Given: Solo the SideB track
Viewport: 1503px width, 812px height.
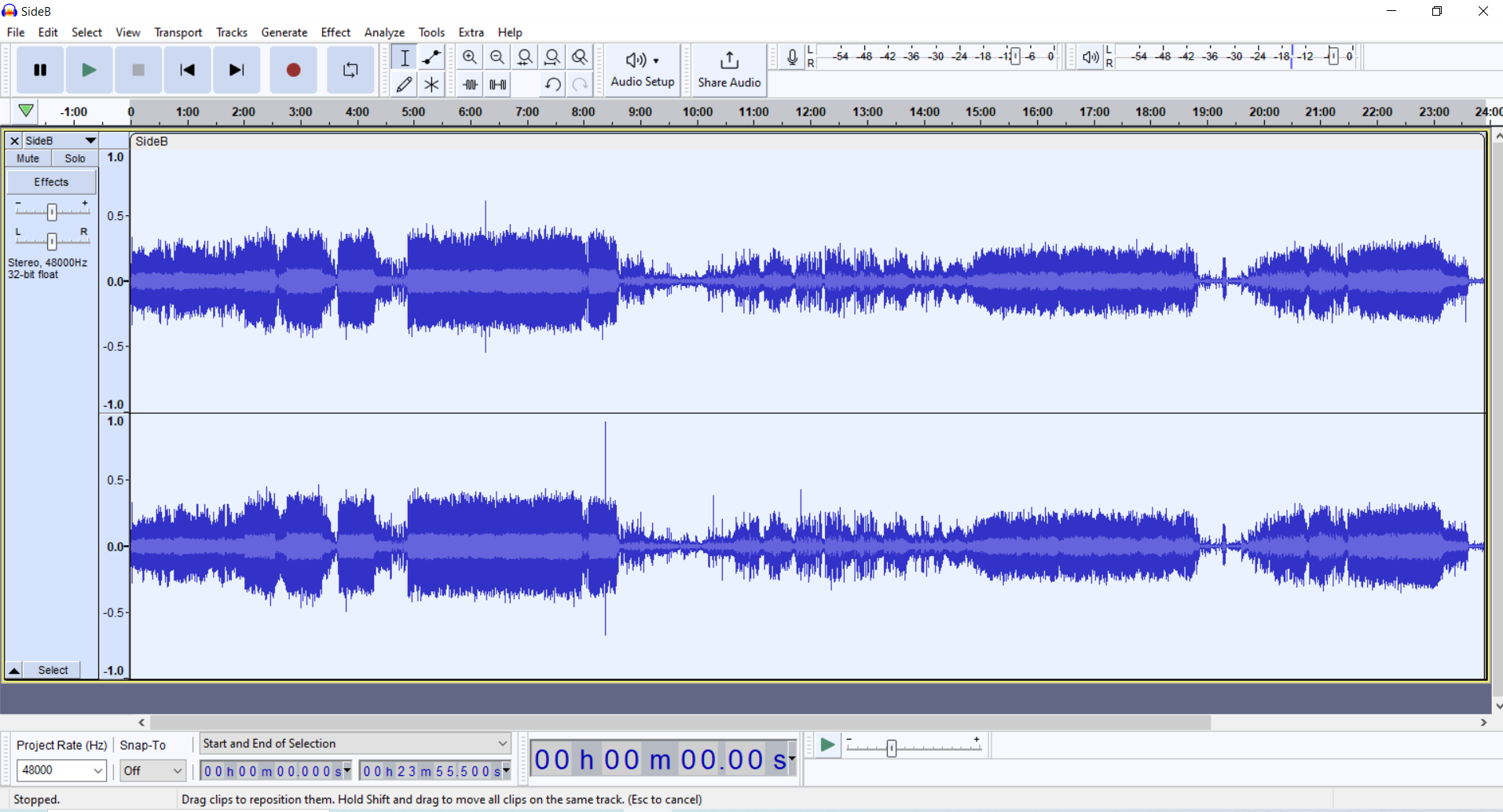Looking at the screenshot, I should pyautogui.click(x=75, y=159).
